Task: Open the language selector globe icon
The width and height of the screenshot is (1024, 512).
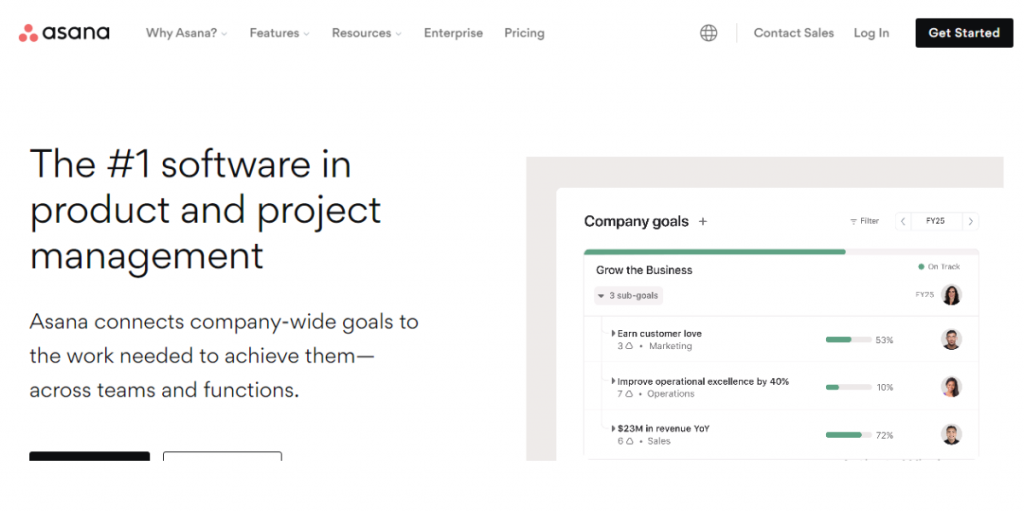Action: 708,33
